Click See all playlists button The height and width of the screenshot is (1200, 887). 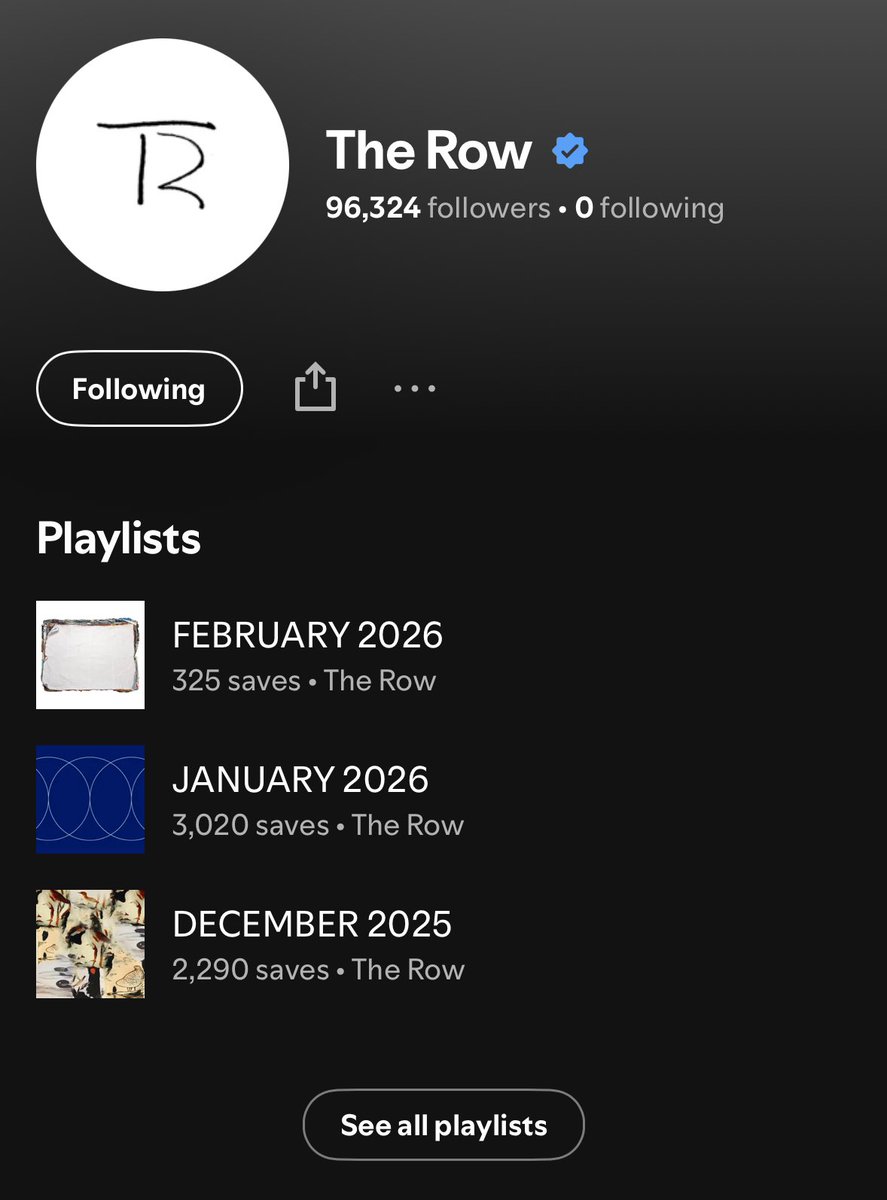[443, 1125]
